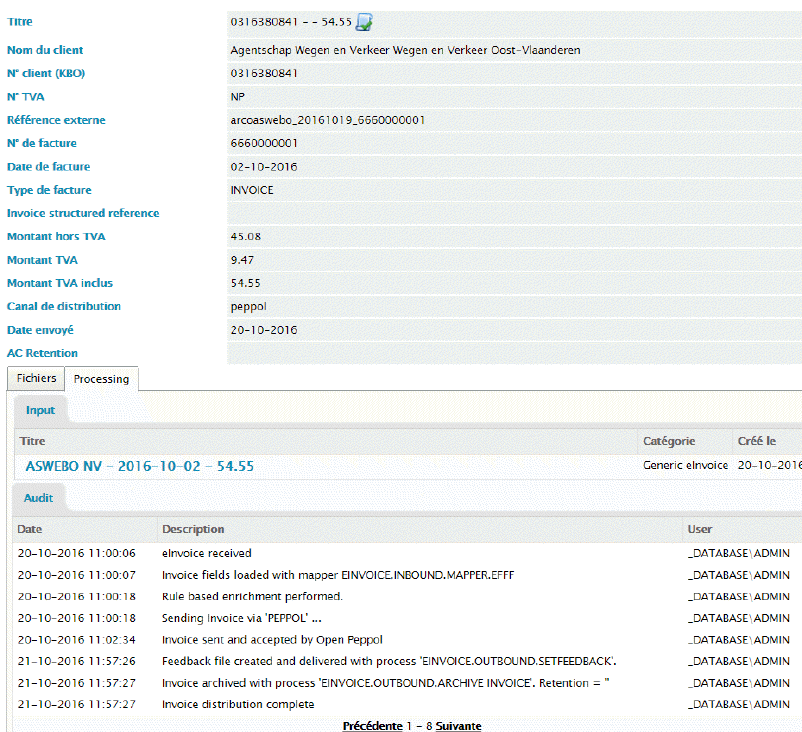
Task: Click the Generic eInvoice category cell
Action: [685, 465]
